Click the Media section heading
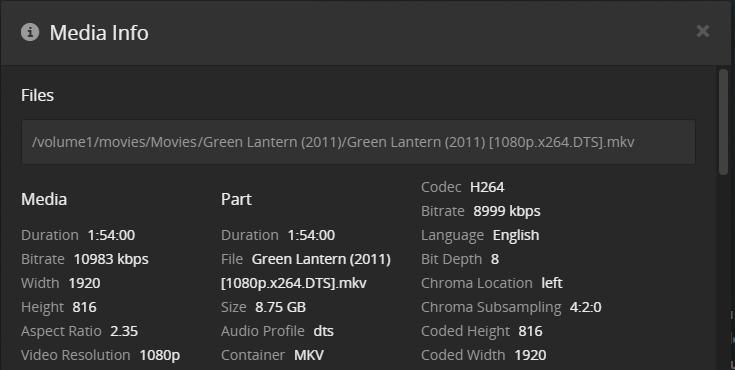This screenshot has height=370, width=735. coord(44,199)
